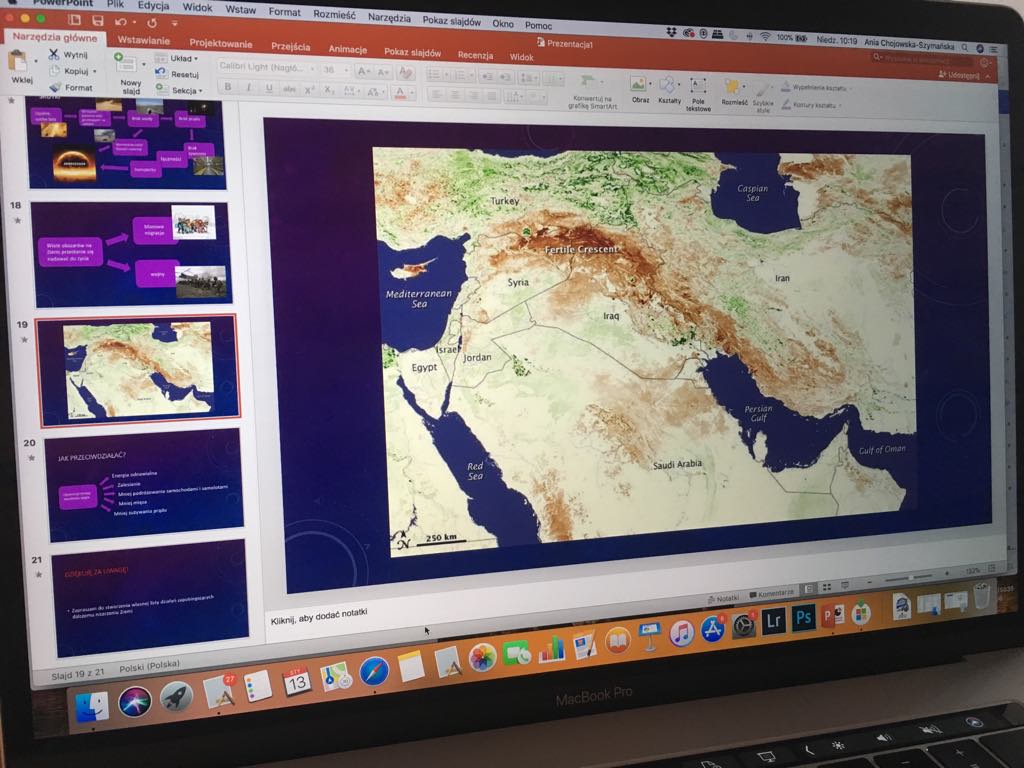Click the save icon in title bar
Screen dimensions: 1024x768
click(97, 21)
